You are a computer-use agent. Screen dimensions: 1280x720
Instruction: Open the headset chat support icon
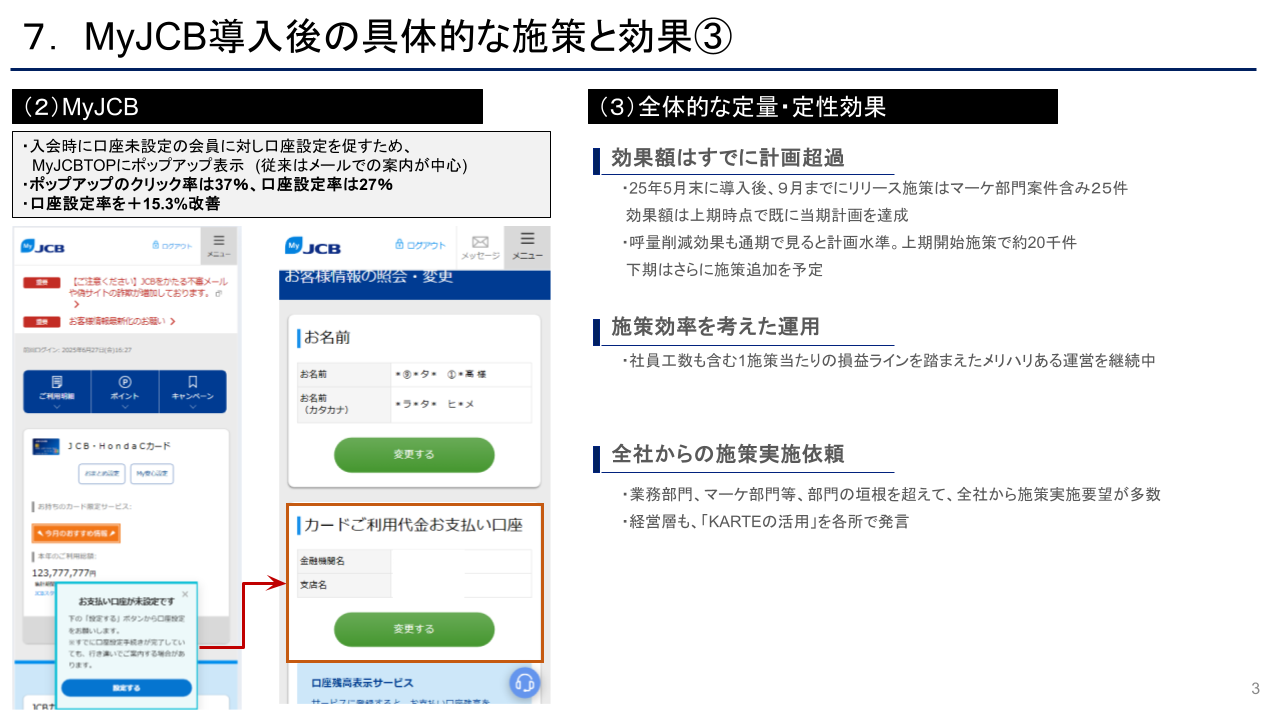(525, 683)
